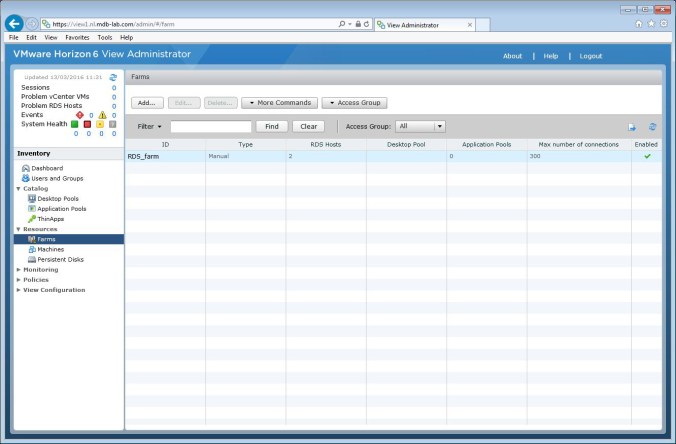676x444 pixels.
Task: Click the yellow Events warning icon
Action: 104,115
